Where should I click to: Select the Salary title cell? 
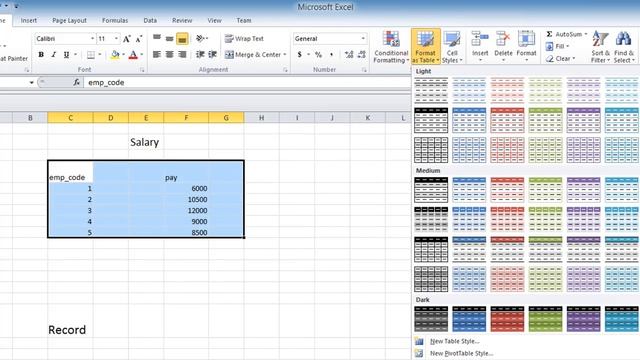click(x=146, y=142)
